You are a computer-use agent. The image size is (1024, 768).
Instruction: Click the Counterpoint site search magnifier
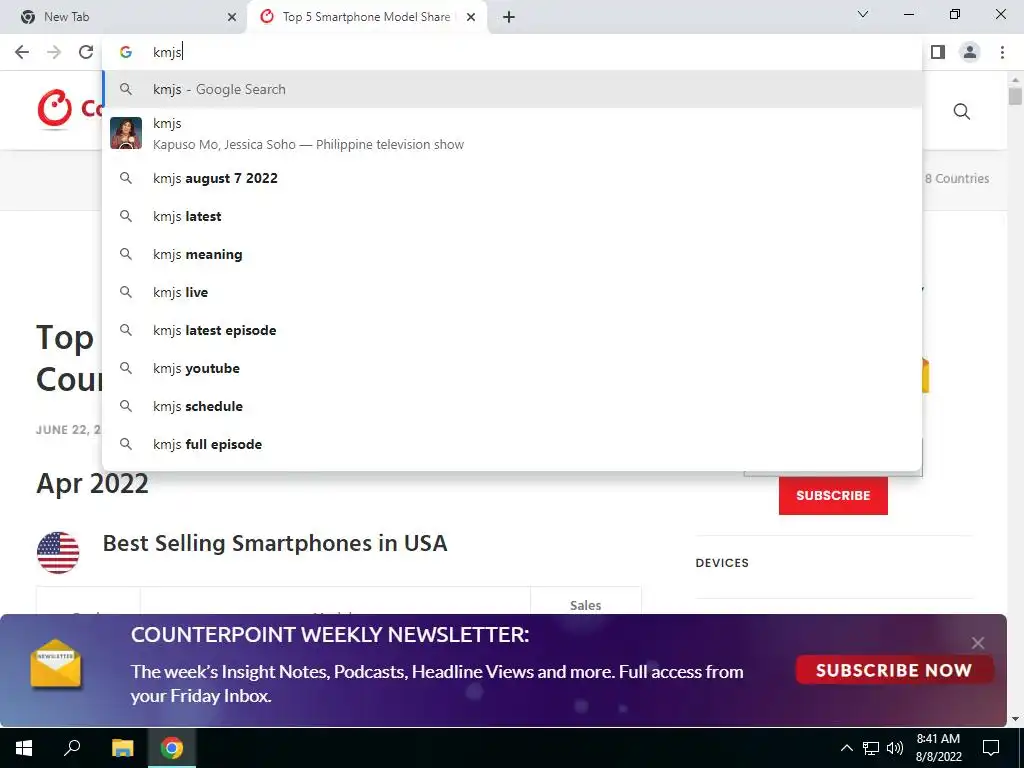[961, 112]
